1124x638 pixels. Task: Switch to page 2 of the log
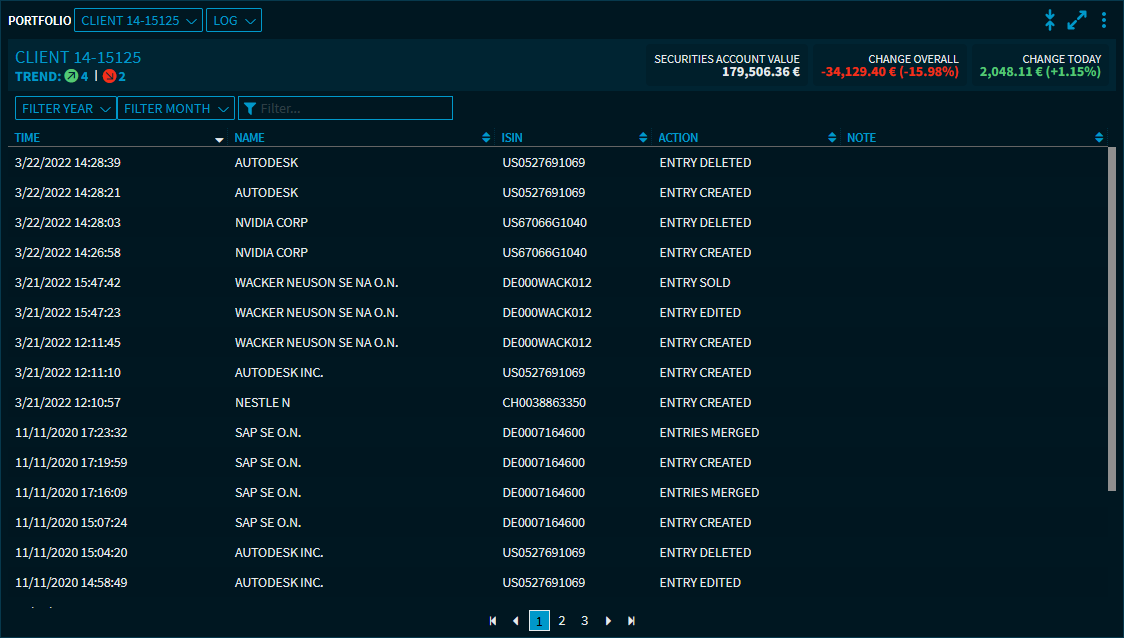pos(562,621)
